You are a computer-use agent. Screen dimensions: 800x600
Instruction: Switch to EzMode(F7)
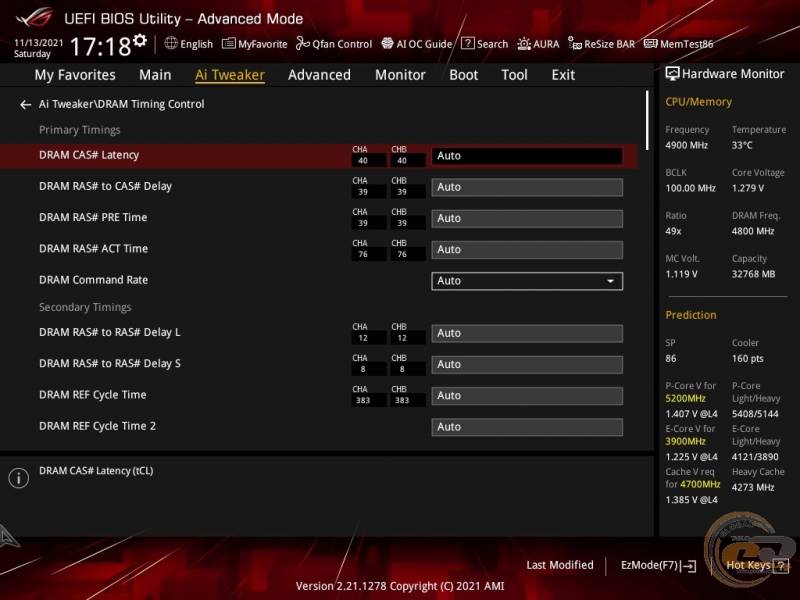click(658, 565)
